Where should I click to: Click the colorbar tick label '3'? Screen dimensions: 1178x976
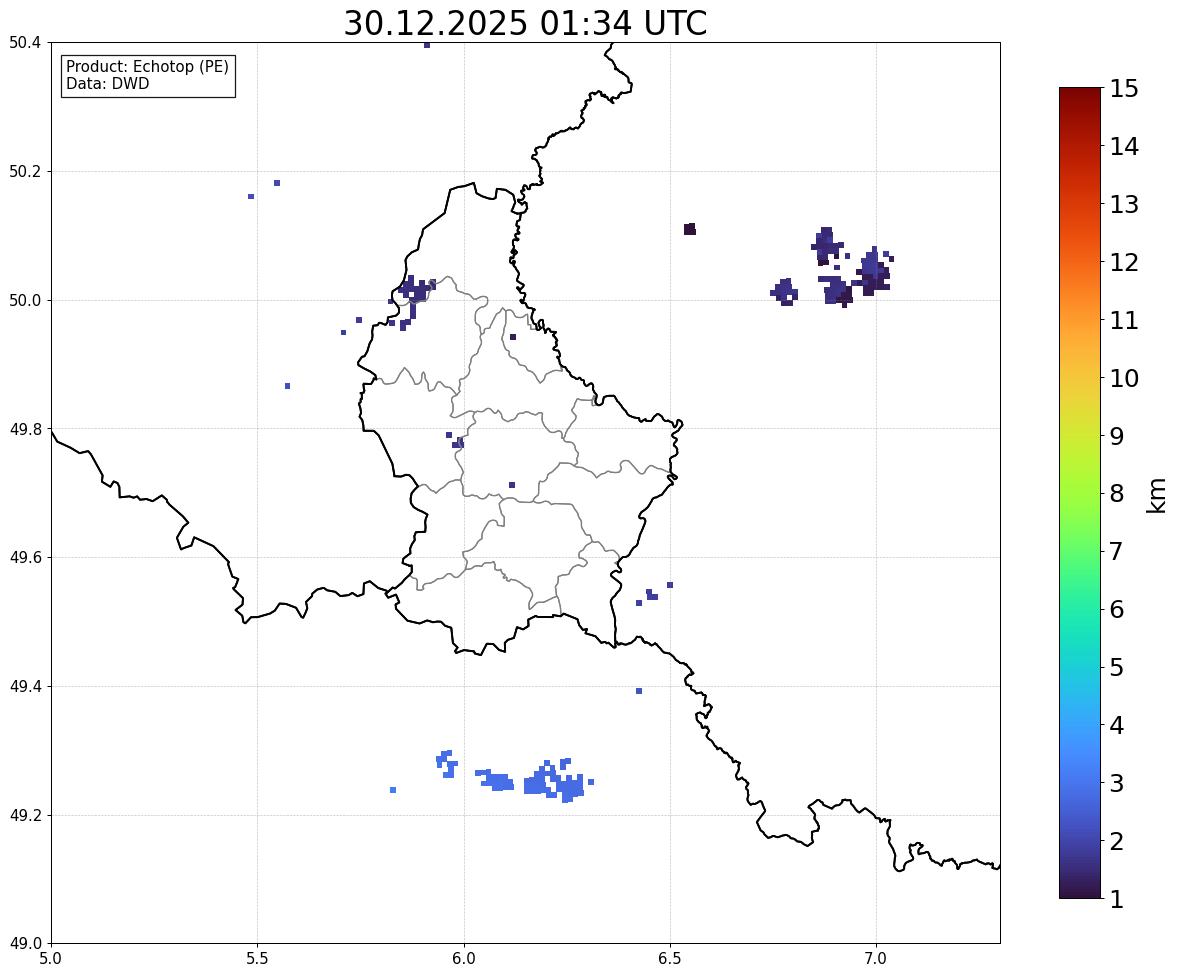(x=1116, y=783)
